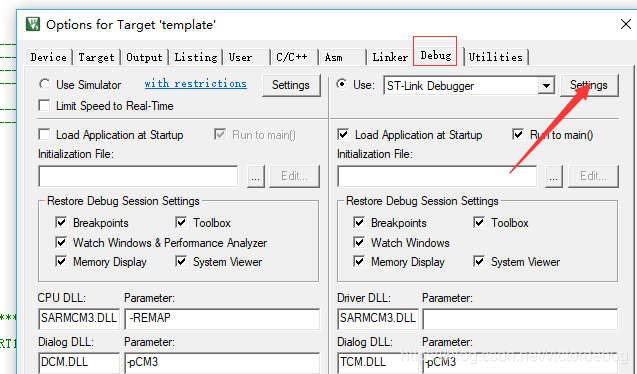Uncheck debugger Toolbox checkbox
The image size is (637, 374).
click(479, 223)
